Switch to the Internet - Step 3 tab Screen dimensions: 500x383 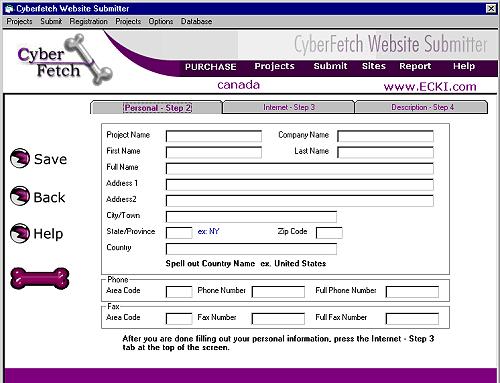(289, 107)
